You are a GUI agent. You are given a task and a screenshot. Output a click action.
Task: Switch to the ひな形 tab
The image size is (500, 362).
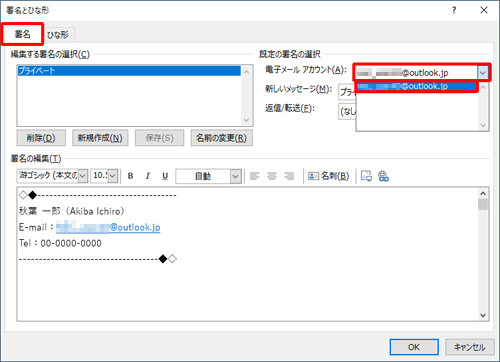click(x=58, y=35)
